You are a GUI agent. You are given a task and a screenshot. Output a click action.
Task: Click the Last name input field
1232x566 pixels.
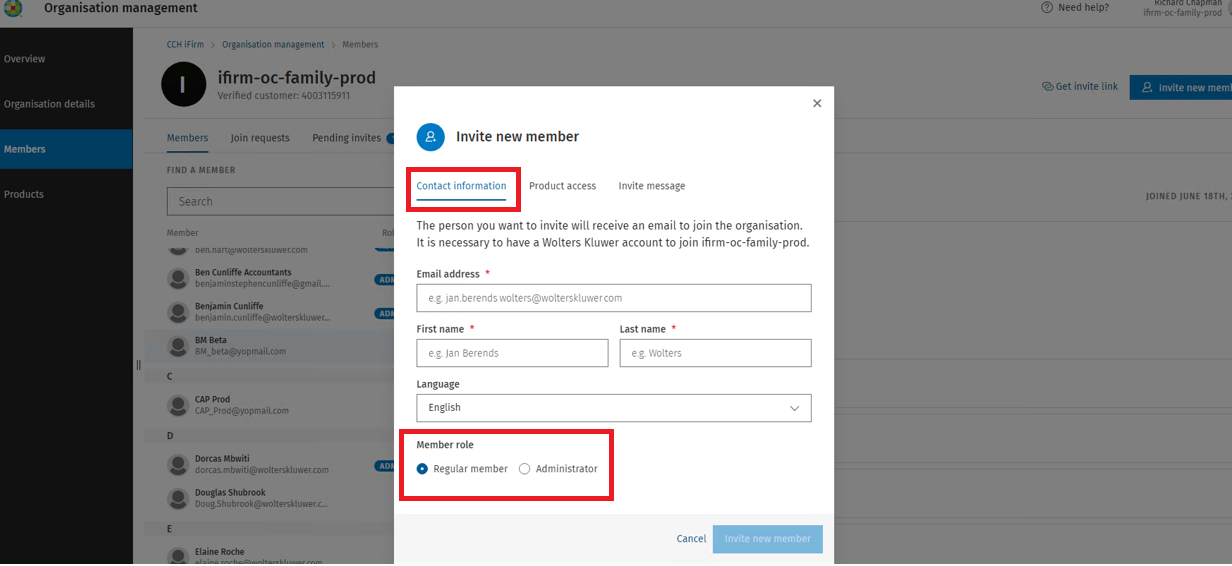point(715,353)
